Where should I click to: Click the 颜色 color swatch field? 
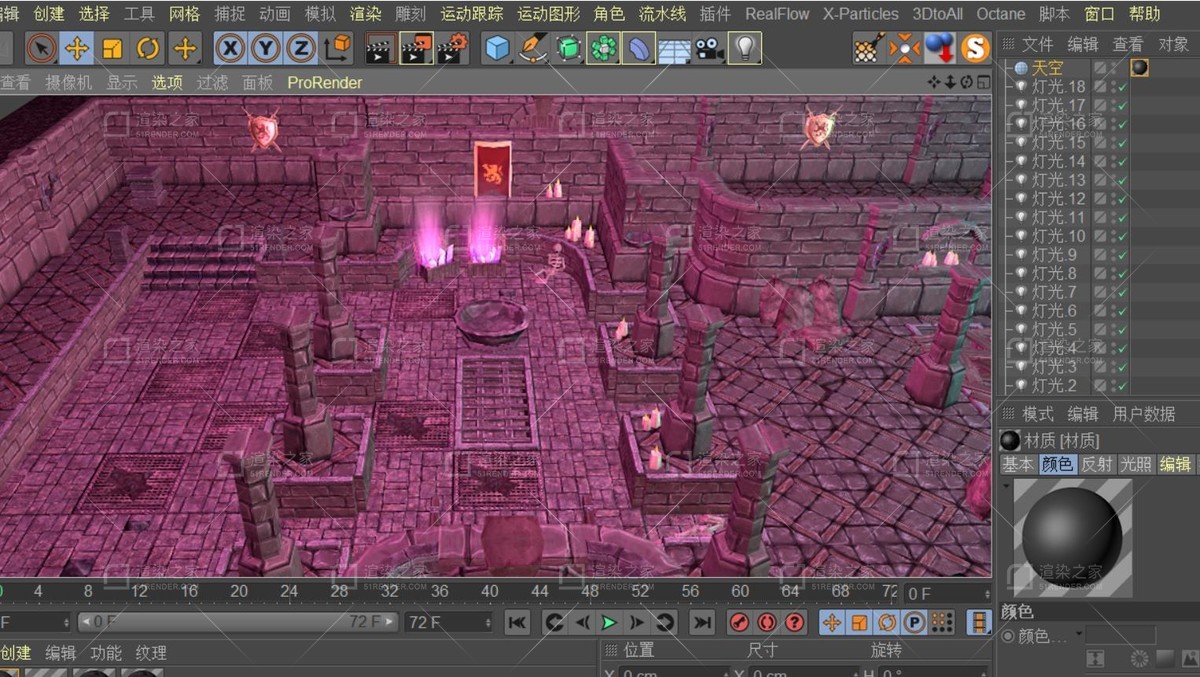[1120, 635]
